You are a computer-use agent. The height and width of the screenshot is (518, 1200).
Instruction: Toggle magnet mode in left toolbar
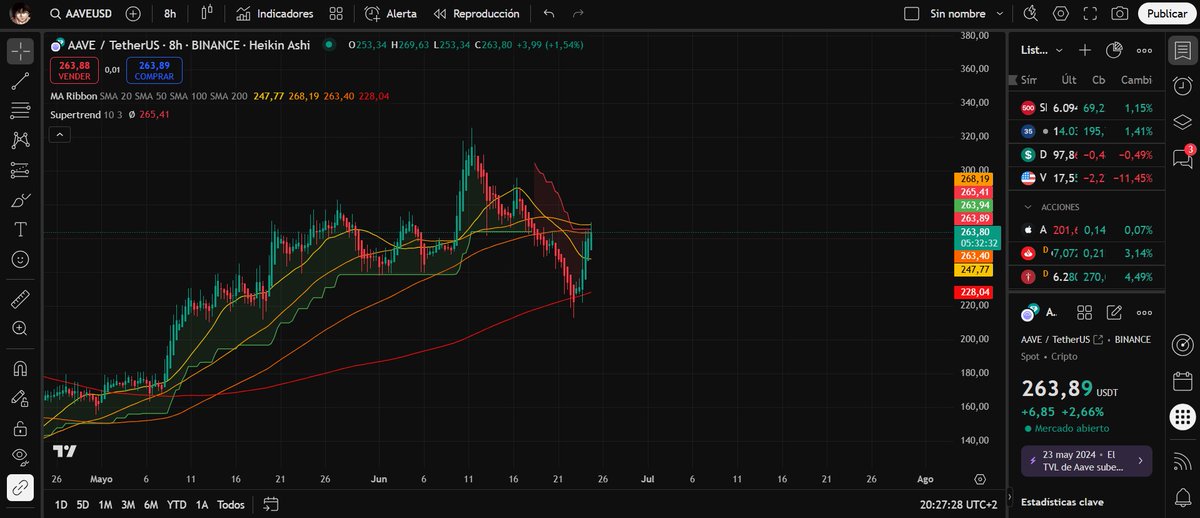click(20, 368)
